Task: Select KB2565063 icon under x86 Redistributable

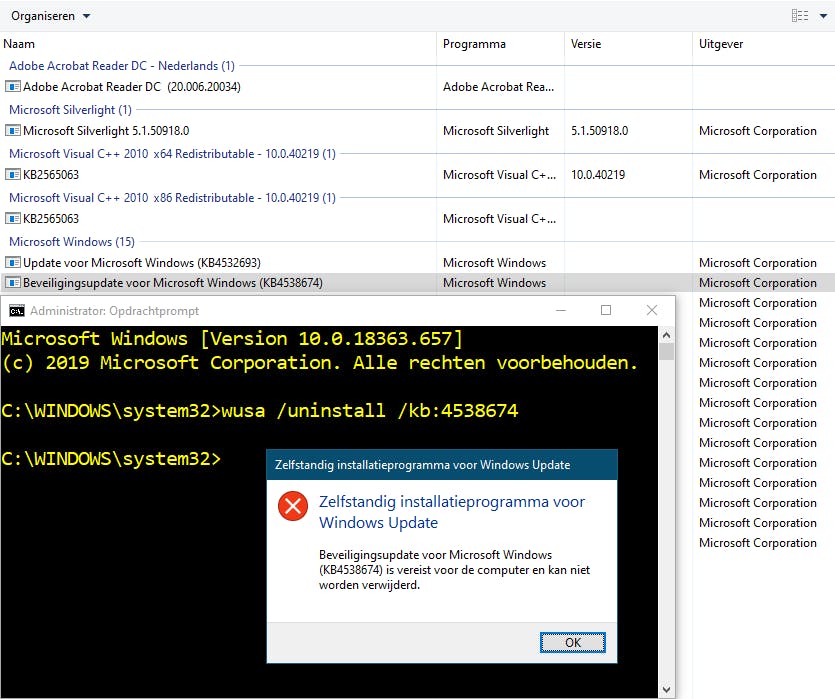Action: pyautogui.click(x=12, y=219)
